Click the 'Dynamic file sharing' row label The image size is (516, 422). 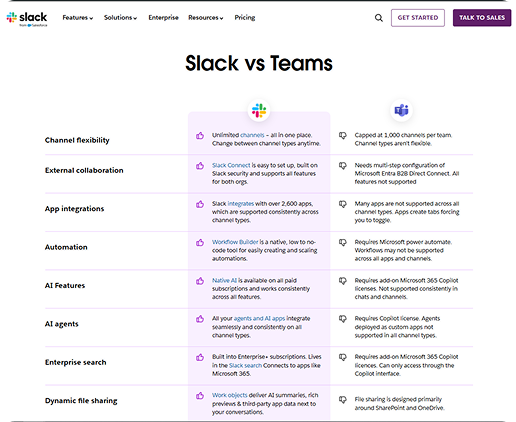click(81, 401)
